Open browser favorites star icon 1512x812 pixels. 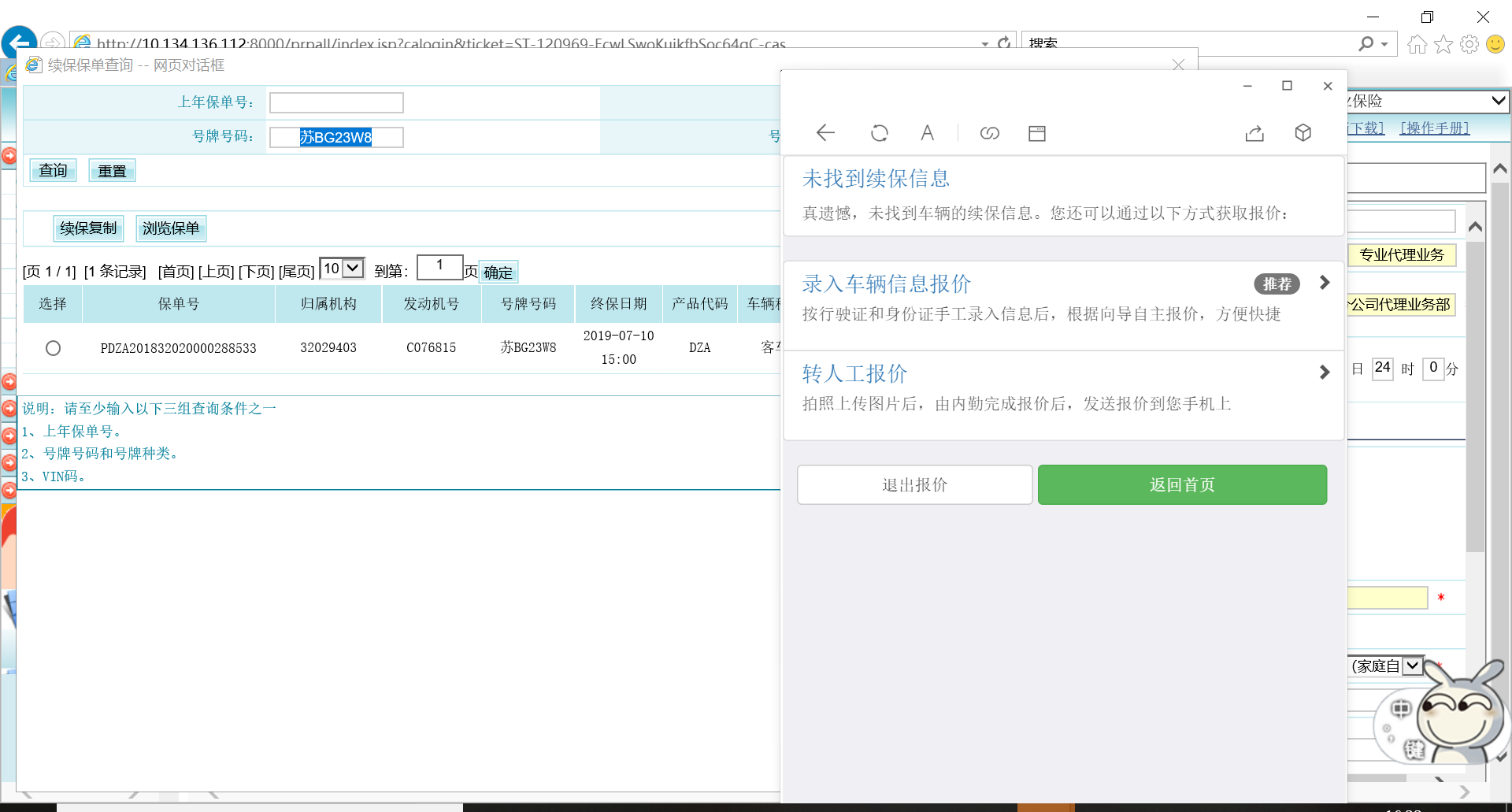[x=1443, y=44]
